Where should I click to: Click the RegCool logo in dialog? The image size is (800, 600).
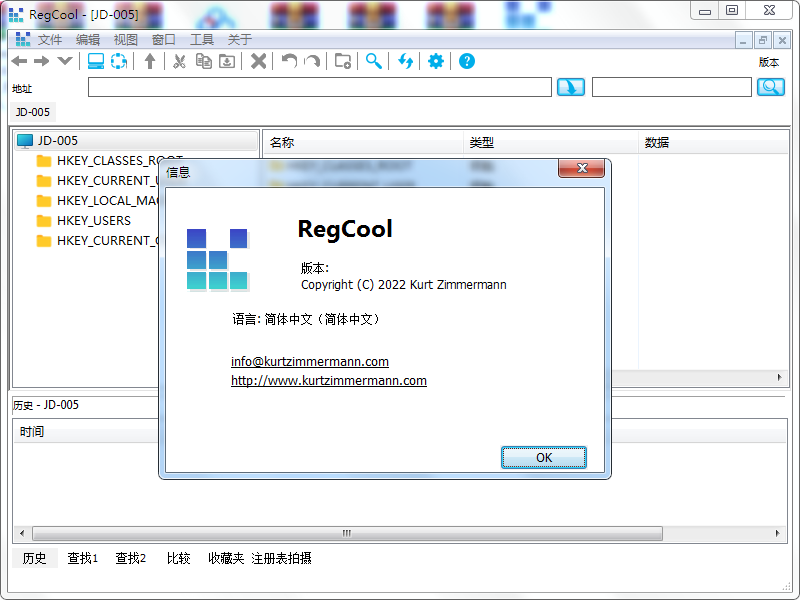point(217,260)
